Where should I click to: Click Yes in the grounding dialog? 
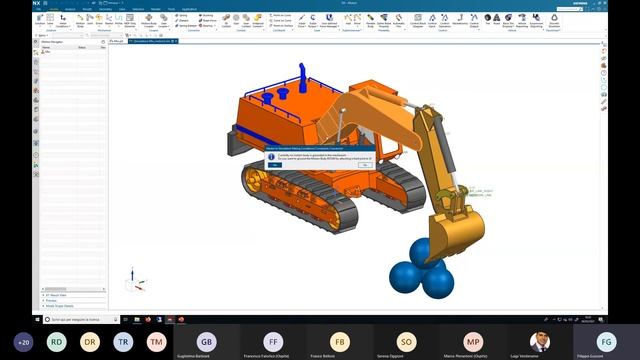[x=275, y=165]
